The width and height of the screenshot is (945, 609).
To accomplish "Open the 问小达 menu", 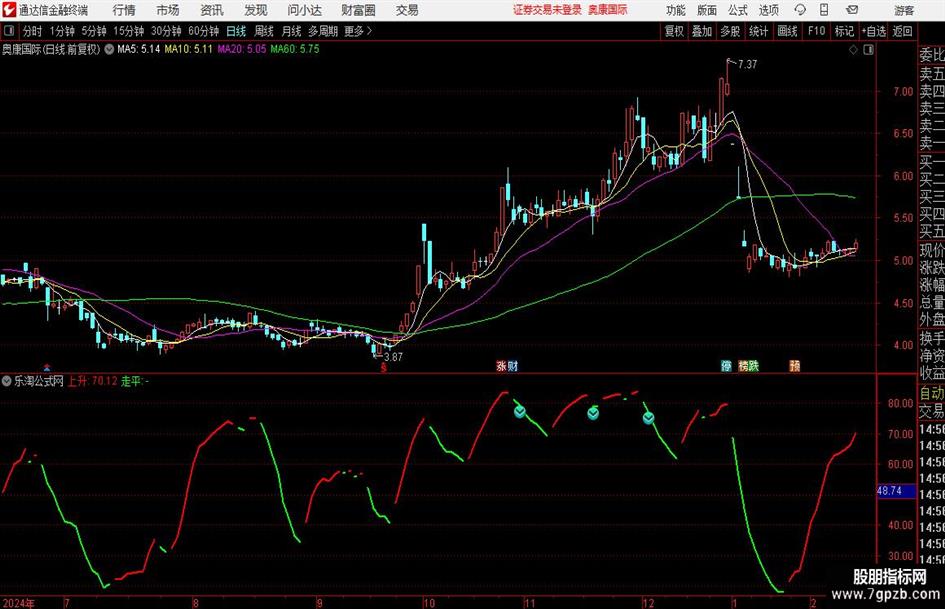I will coord(304,10).
